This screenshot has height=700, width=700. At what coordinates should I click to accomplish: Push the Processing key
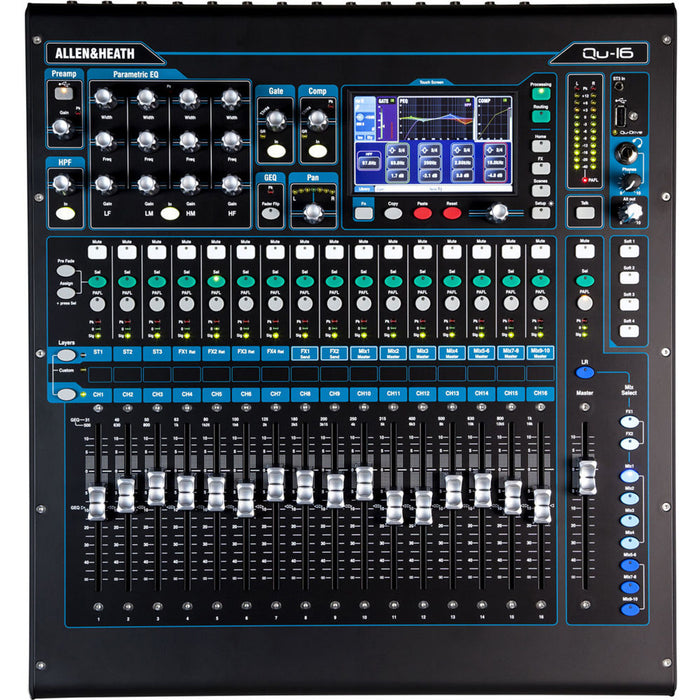pyautogui.click(x=541, y=93)
